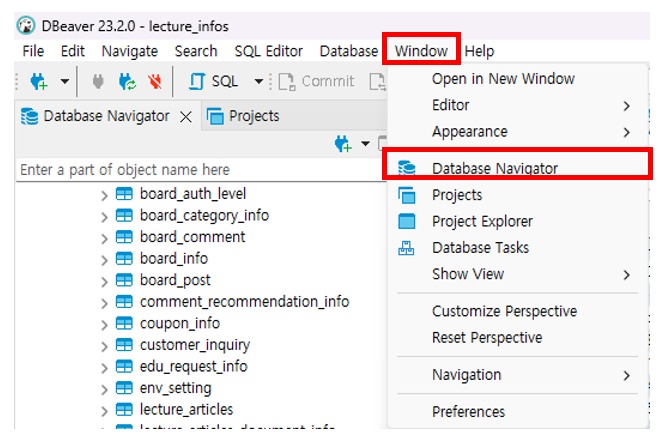The image size is (667, 439).
Task: Expand the board_comment table
Action: pyautogui.click(x=104, y=239)
